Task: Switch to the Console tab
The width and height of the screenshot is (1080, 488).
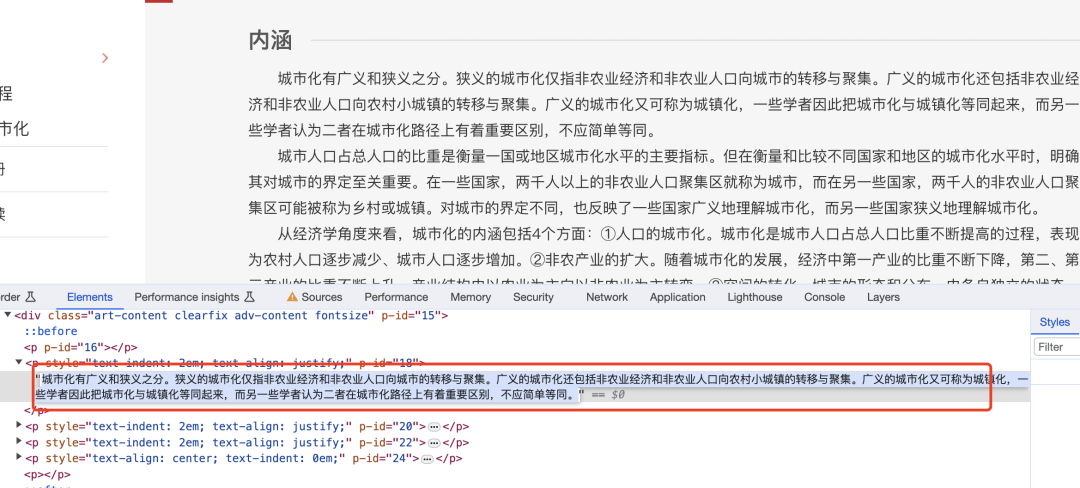Action: coord(824,297)
